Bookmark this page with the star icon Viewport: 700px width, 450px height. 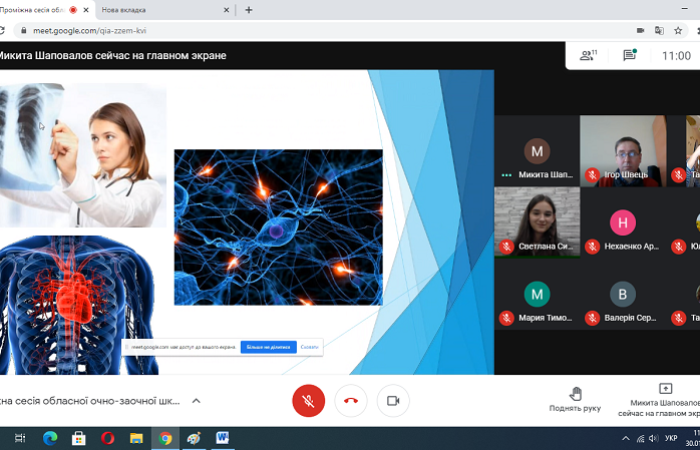(678, 30)
